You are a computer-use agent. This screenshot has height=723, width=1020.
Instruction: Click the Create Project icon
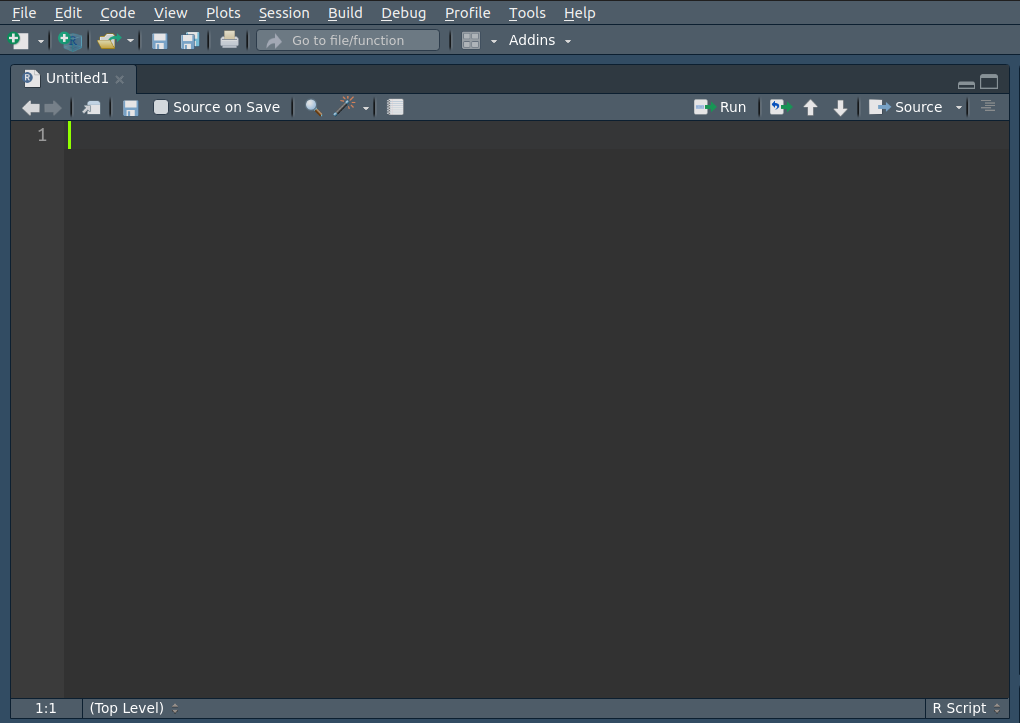click(x=69, y=41)
